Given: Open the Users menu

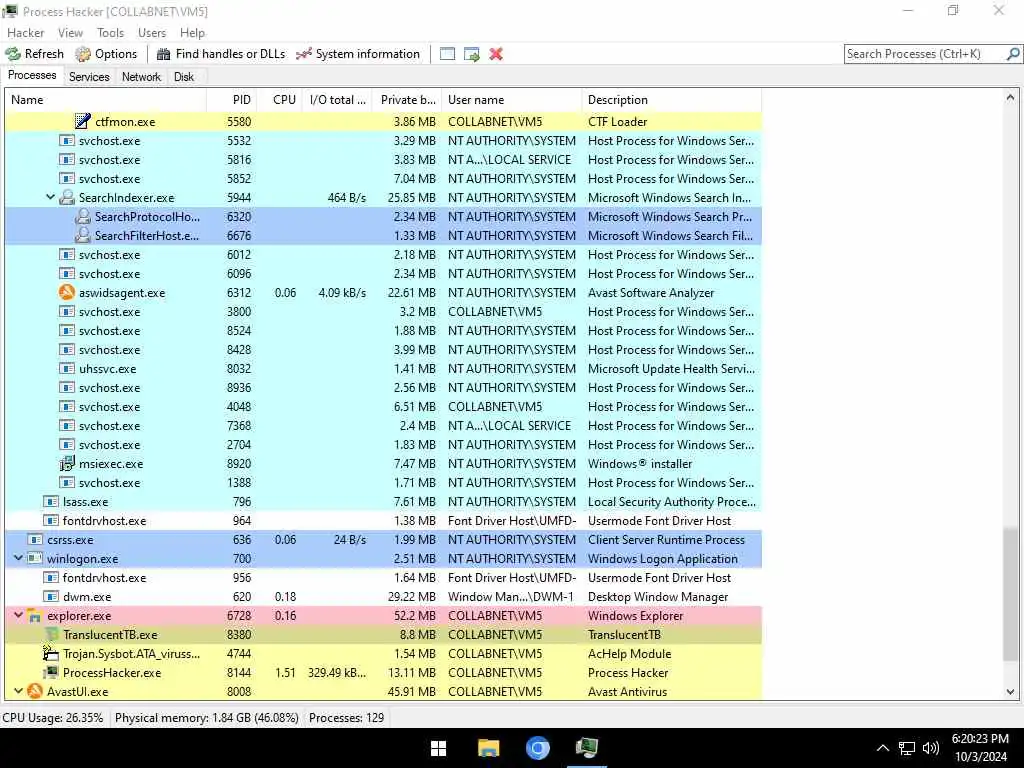Looking at the screenshot, I should tap(152, 33).
